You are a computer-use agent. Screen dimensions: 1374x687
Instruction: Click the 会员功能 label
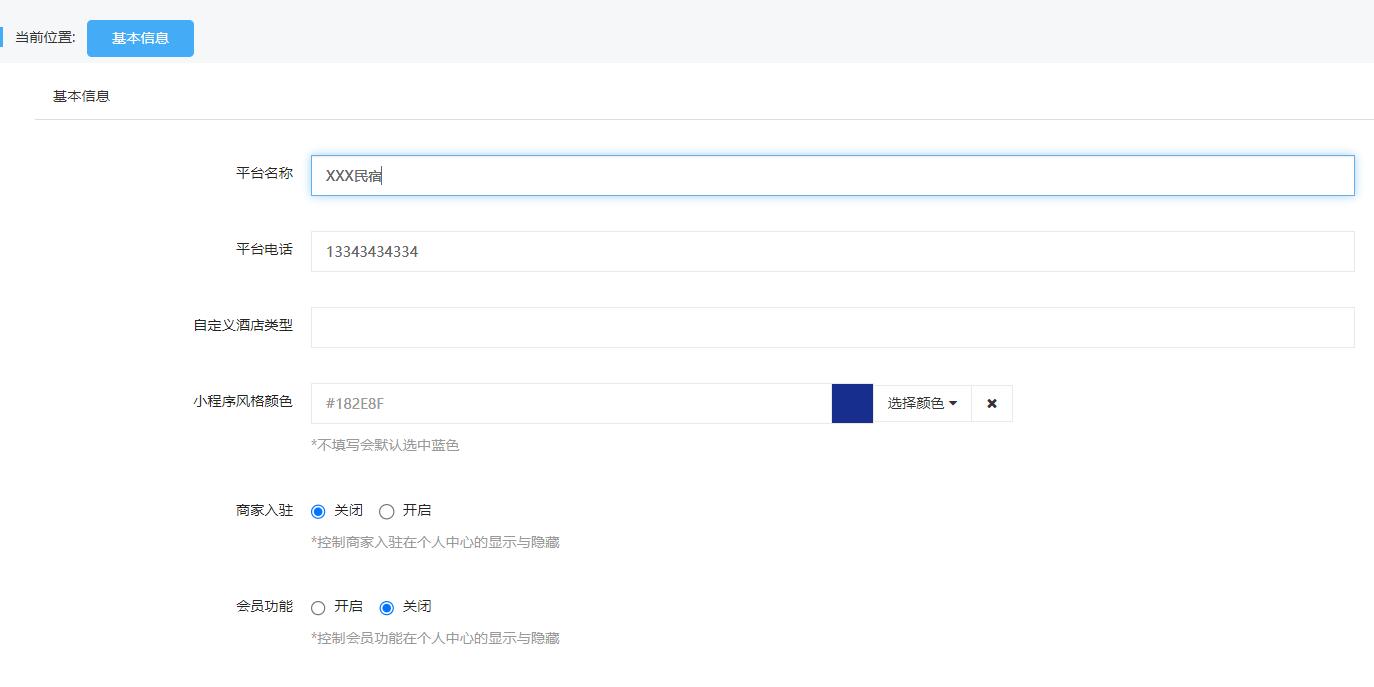click(x=264, y=606)
